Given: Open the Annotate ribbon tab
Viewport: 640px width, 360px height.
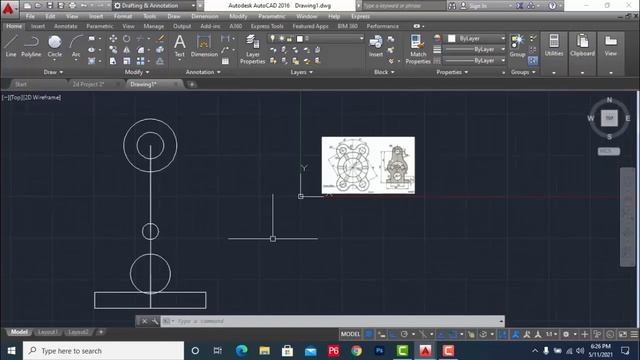Looking at the screenshot, I should pyautogui.click(x=65, y=26).
